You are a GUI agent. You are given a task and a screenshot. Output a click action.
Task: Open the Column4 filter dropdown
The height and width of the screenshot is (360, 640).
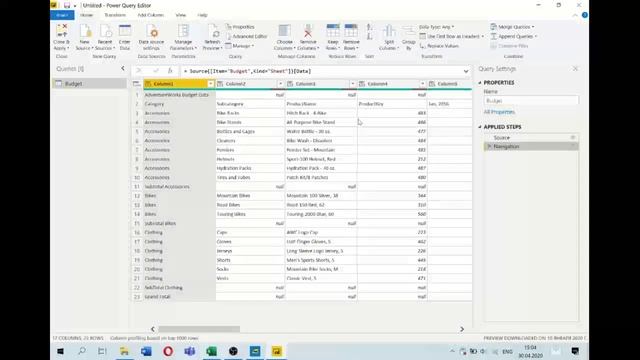[422, 84]
